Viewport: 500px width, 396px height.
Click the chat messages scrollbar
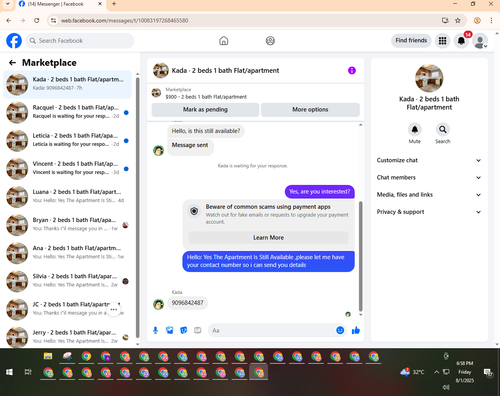click(x=360, y=256)
